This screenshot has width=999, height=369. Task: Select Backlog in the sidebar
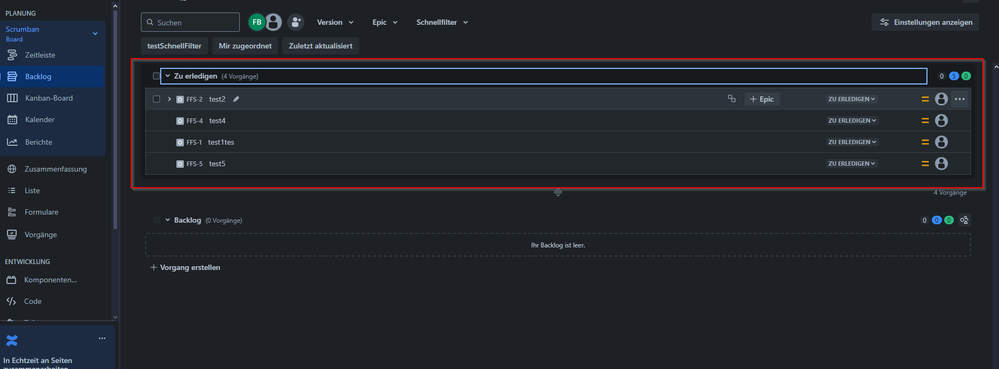coord(53,76)
